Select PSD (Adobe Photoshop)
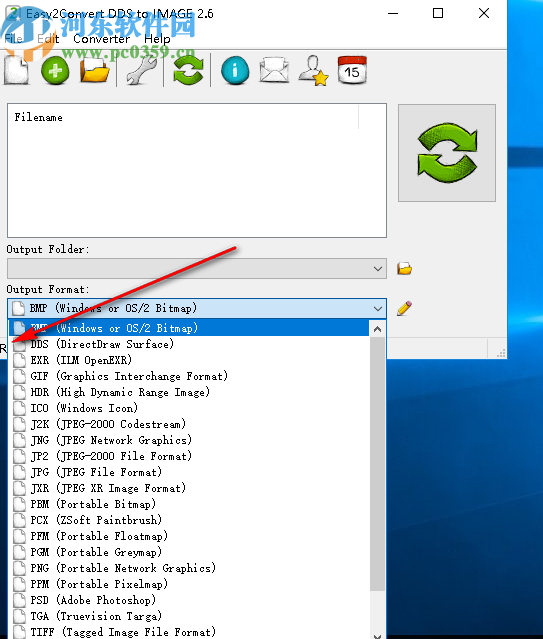Image resolution: width=543 pixels, height=639 pixels. (189, 600)
